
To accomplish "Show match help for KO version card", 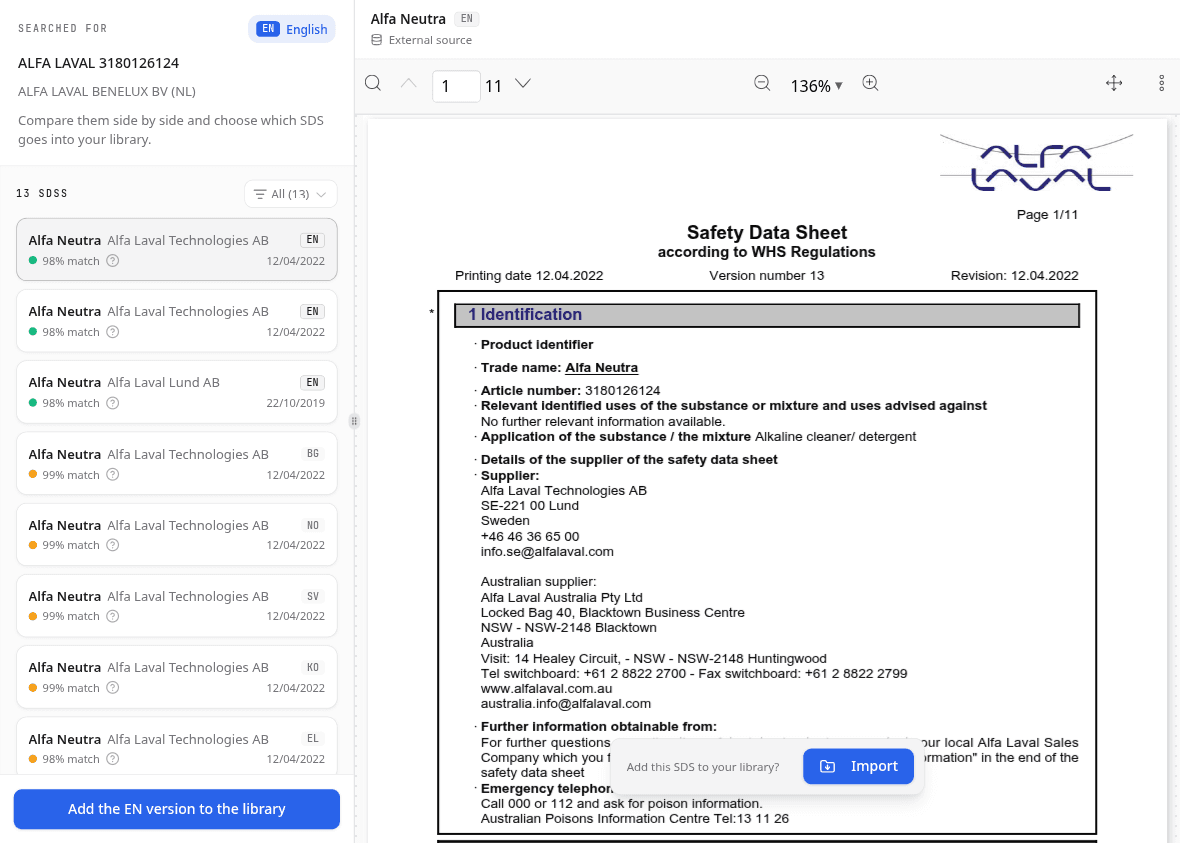I will [113, 688].
